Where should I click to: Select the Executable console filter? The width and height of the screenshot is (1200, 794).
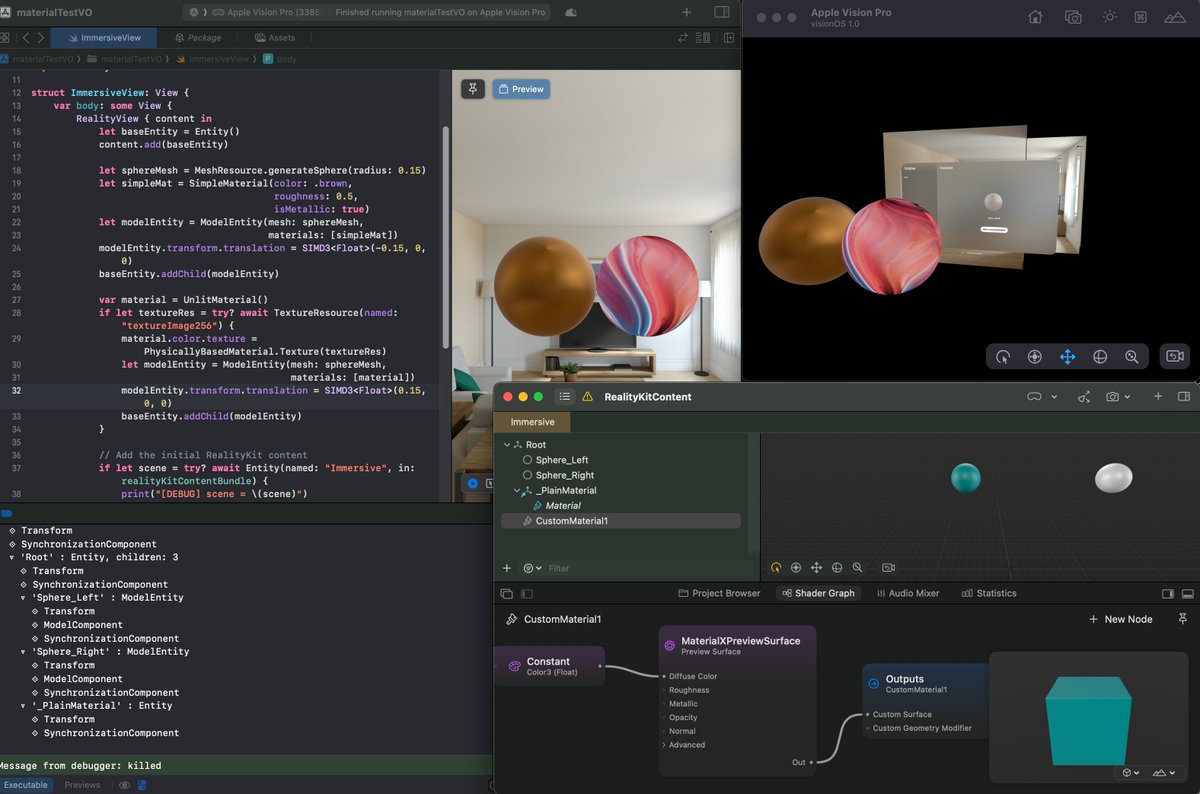[25, 785]
